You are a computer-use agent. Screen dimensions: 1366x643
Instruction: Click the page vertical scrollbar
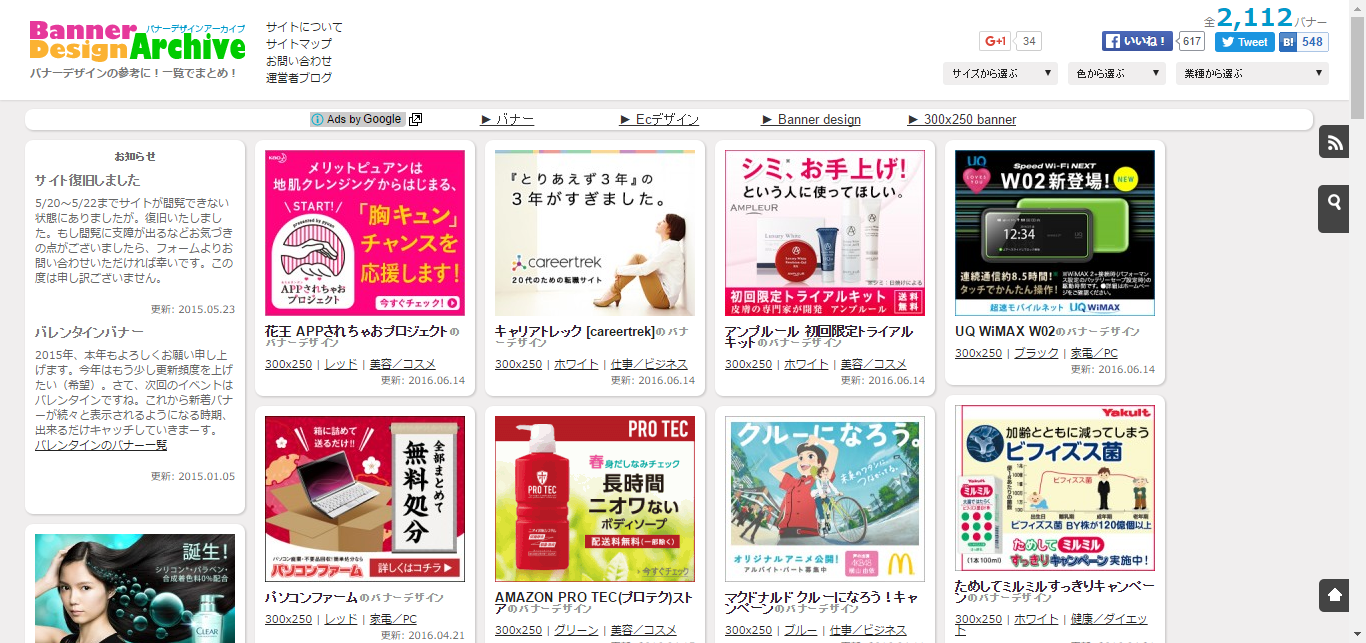tap(1357, 300)
